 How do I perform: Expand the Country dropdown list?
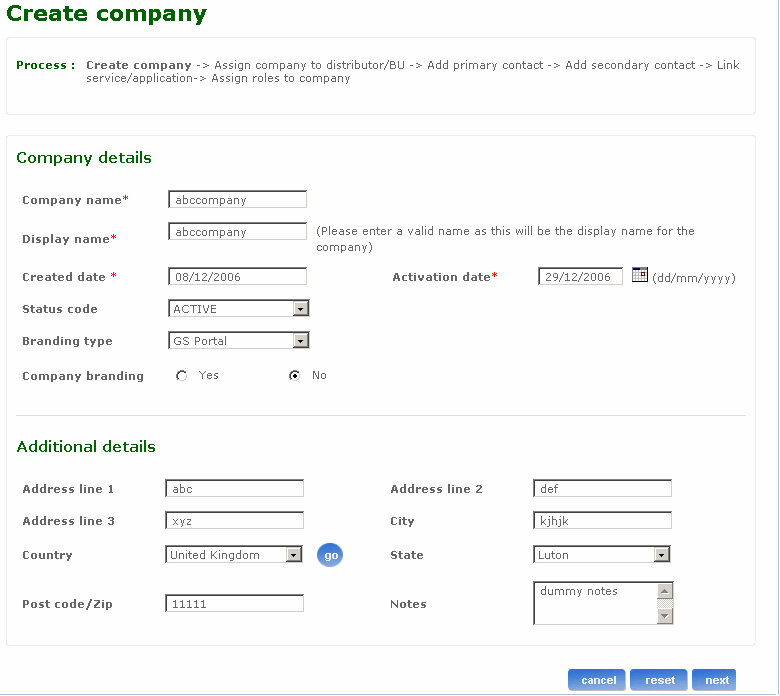(294, 555)
